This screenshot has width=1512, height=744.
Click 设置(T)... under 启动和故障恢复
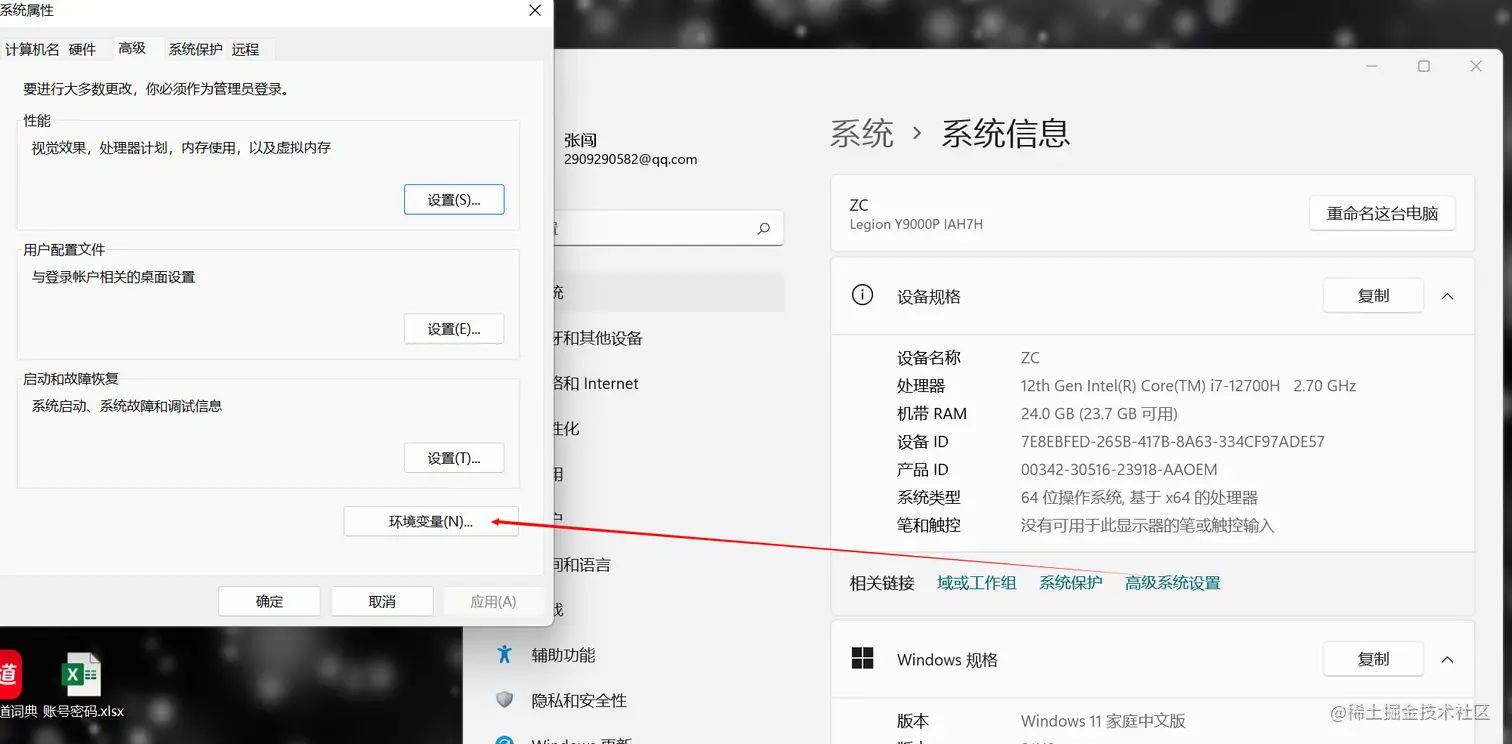click(x=454, y=458)
